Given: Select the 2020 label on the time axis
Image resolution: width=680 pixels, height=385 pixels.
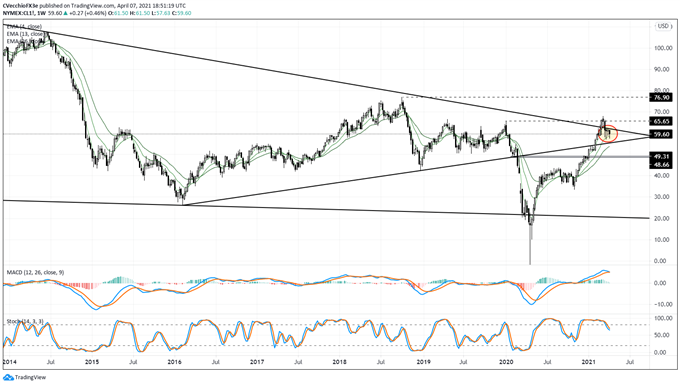Looking at the screenshot, I should [x=506, y=362].
